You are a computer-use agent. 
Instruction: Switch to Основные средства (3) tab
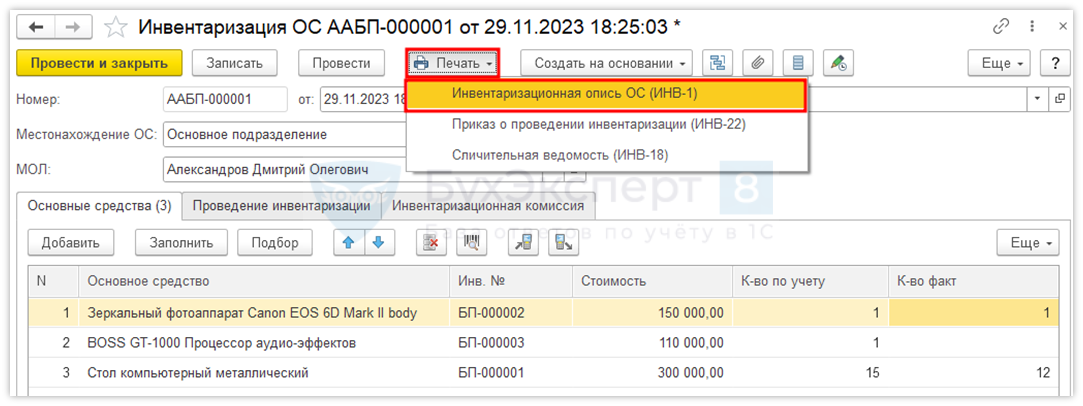(x=99, y=205)
